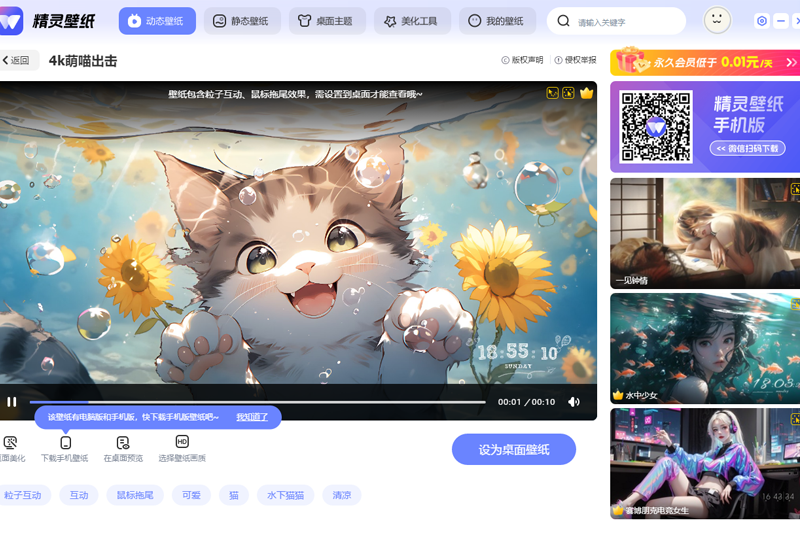Click the gold crown VIP icon on the preview
The image size is (800, 533).
pyautogui.click(x=586, y=93)
